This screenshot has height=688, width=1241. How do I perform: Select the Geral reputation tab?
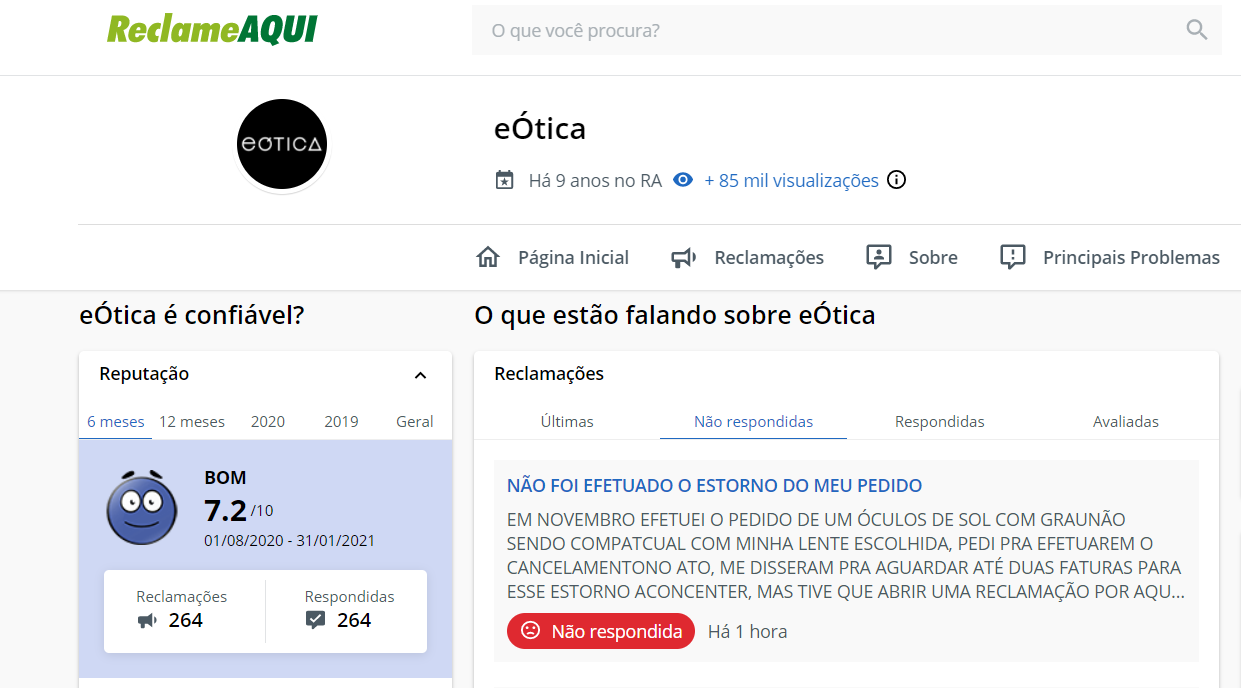[415, 422]
